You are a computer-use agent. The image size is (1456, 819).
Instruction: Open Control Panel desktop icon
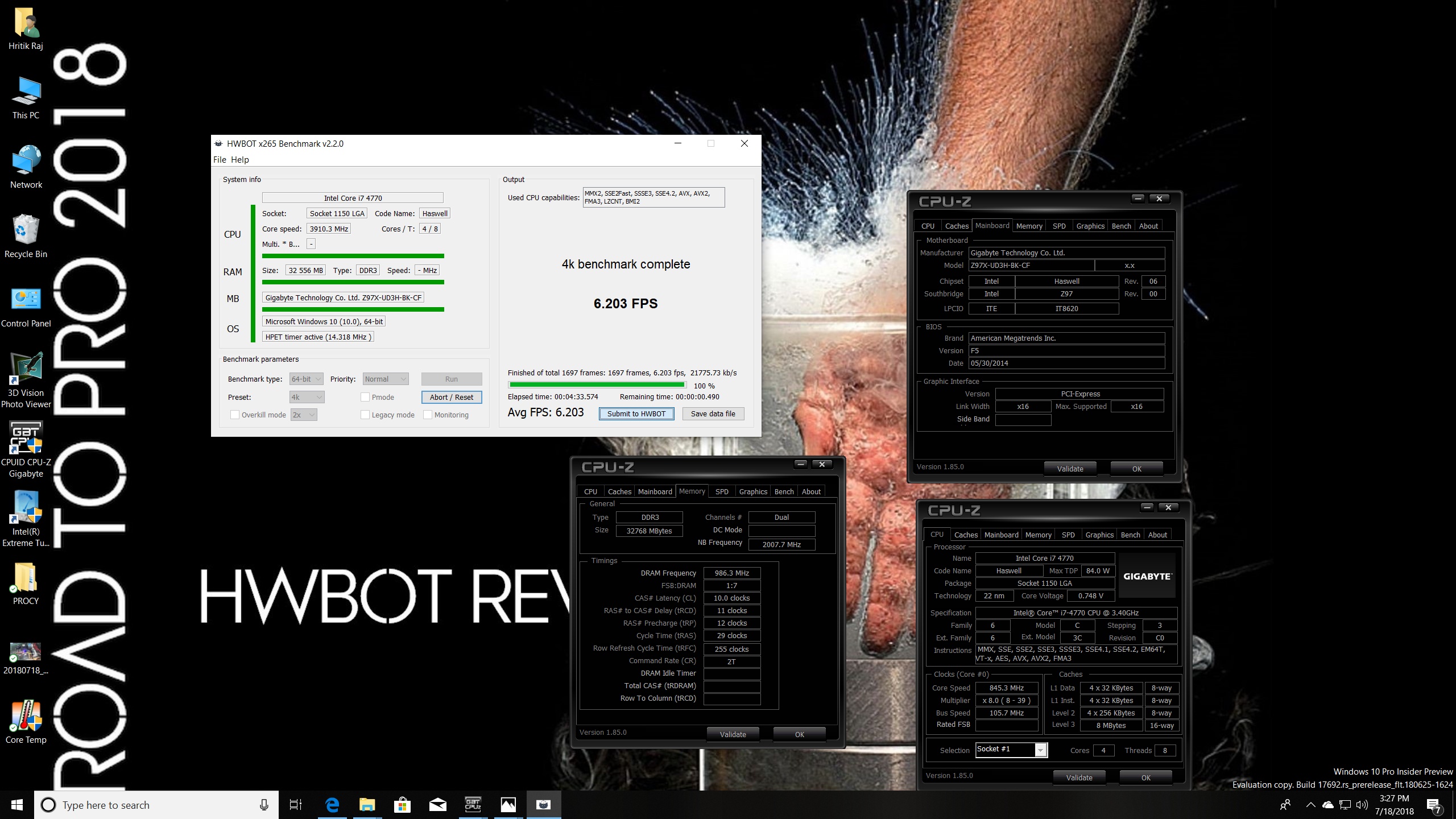26,307
